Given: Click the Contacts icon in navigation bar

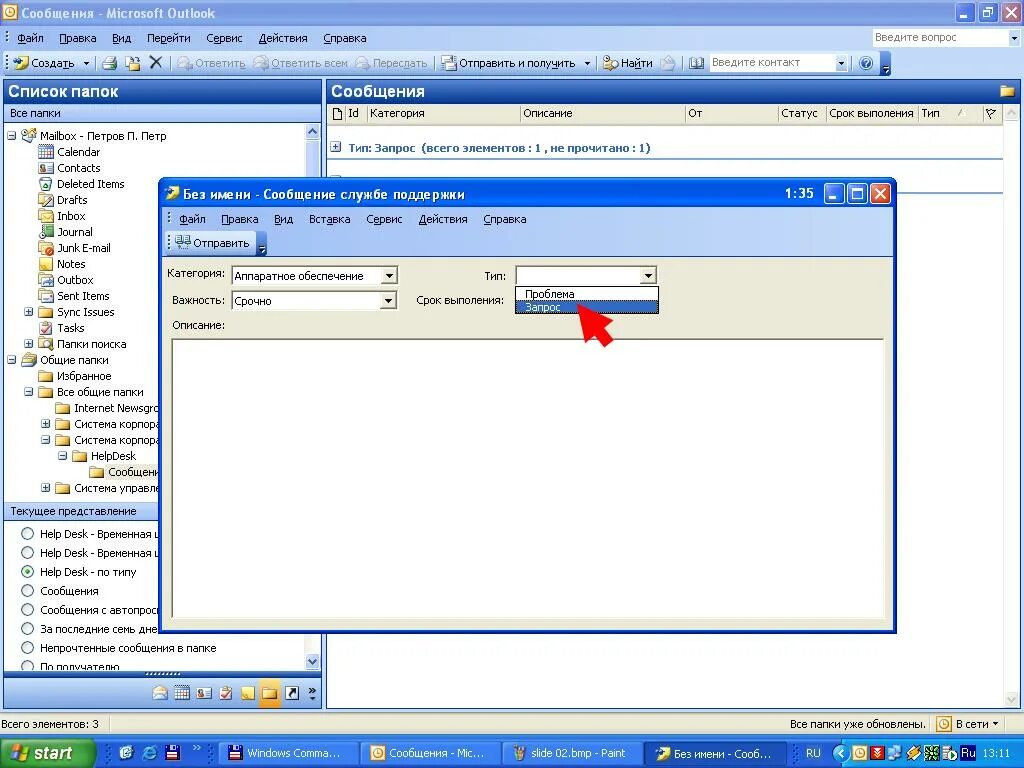Looking at the screenshot, I should coord(204,693).
